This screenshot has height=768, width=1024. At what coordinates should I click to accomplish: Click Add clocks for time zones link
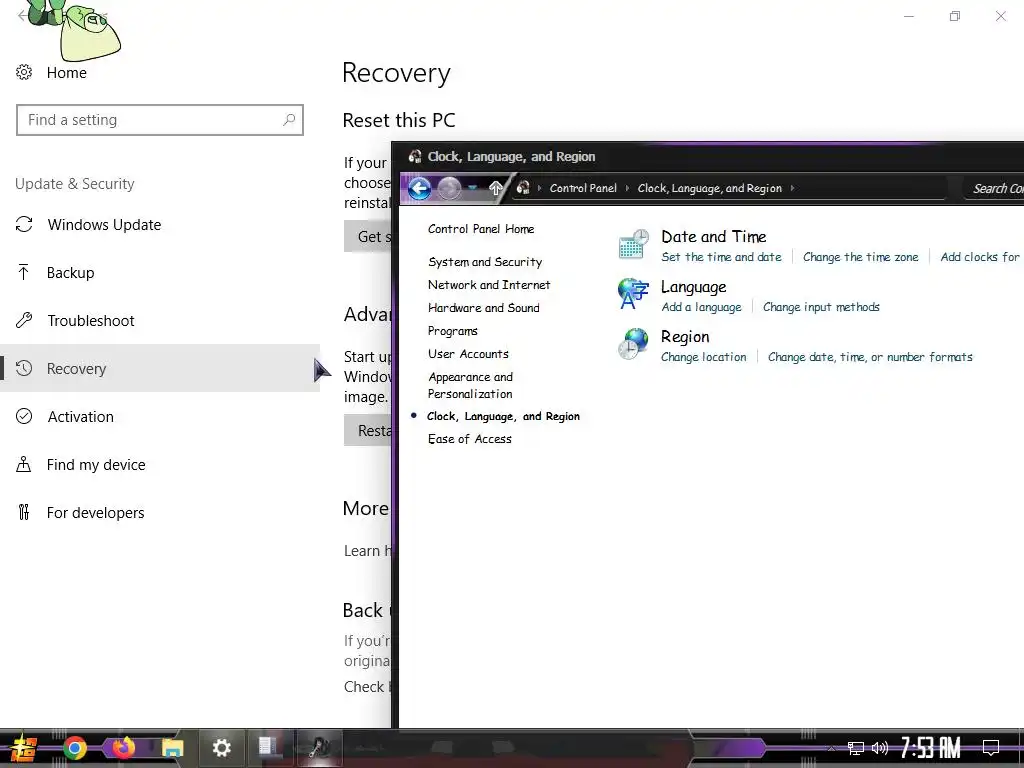(982, 257)
